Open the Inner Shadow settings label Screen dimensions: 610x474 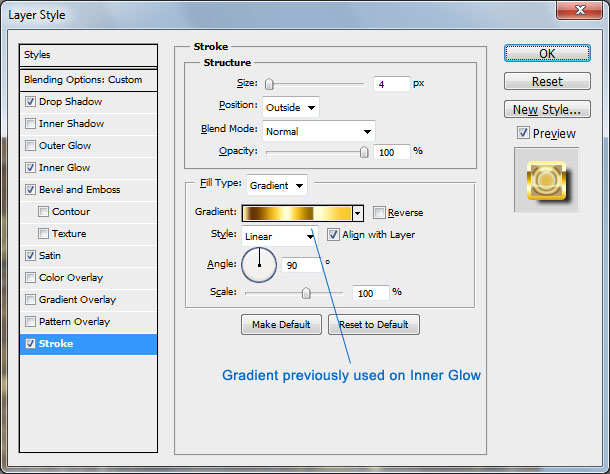point(72,123)
